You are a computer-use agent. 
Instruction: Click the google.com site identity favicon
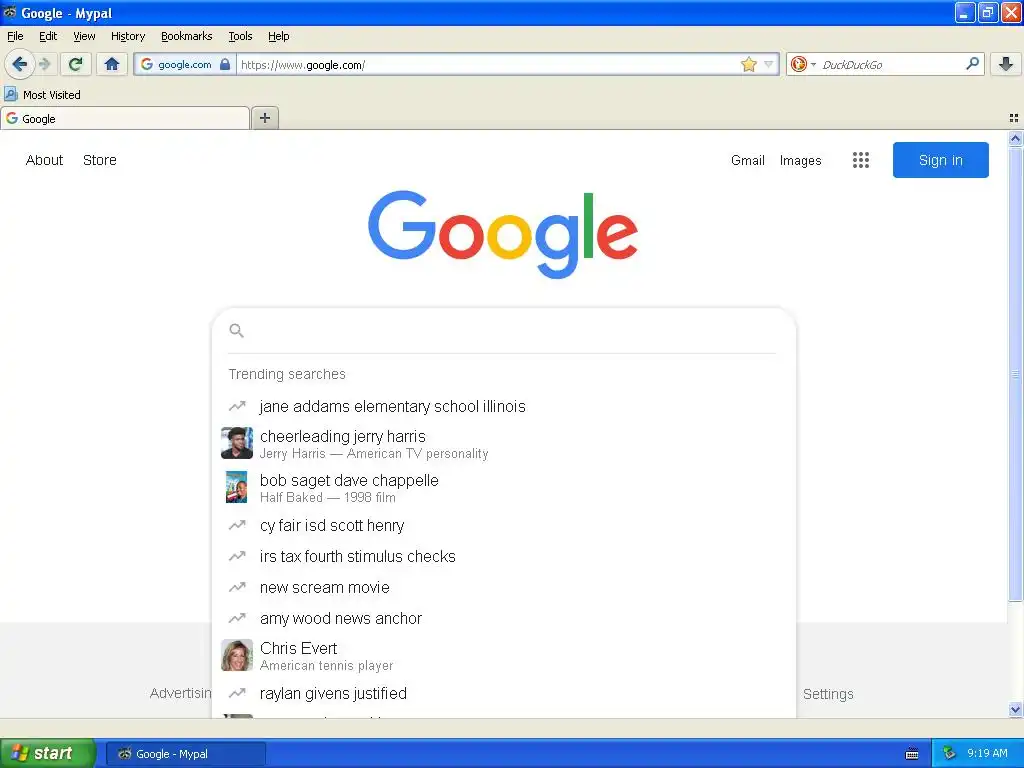147,64
